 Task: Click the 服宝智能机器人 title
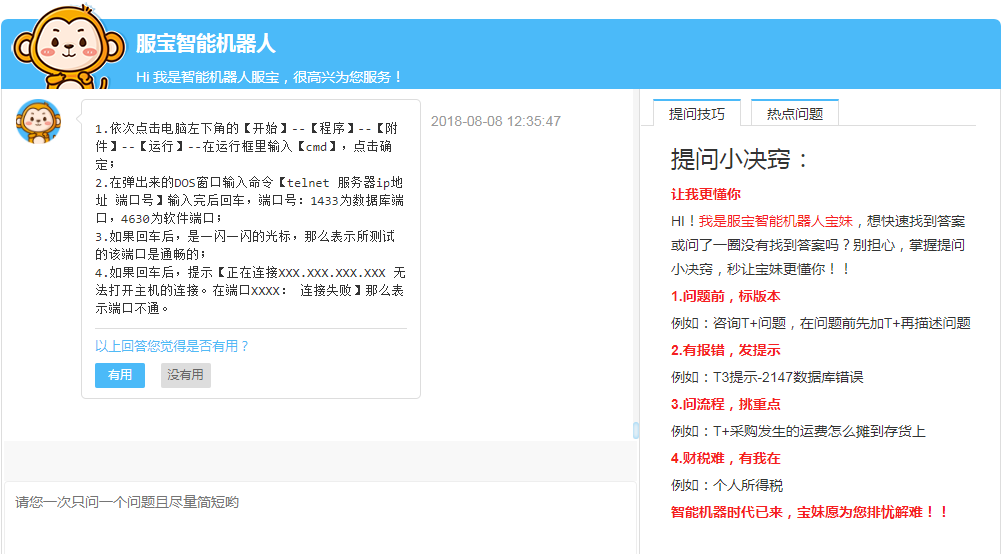point(206,44)
